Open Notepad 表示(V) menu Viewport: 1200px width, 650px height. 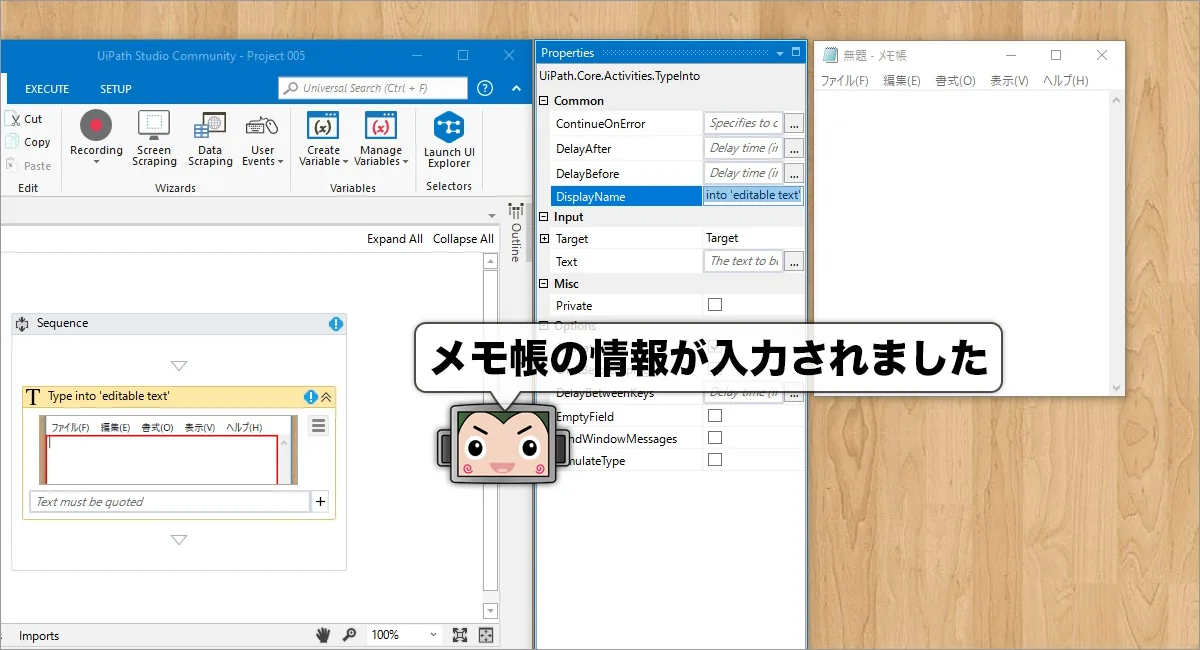(x=1009, y=81)
